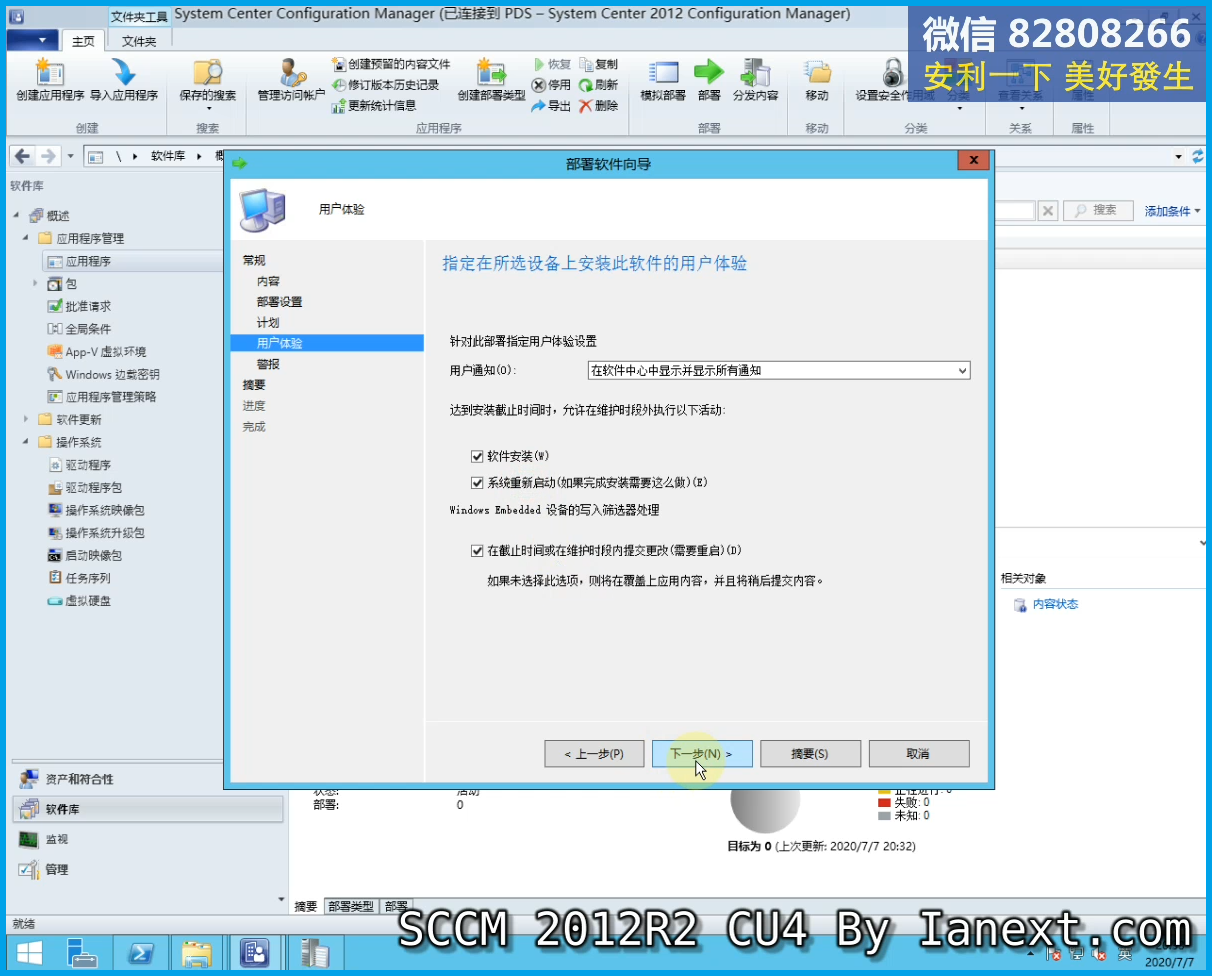Click the Previous (上一步) button
Screen dimensions: 1212x976
coord(594,753)
